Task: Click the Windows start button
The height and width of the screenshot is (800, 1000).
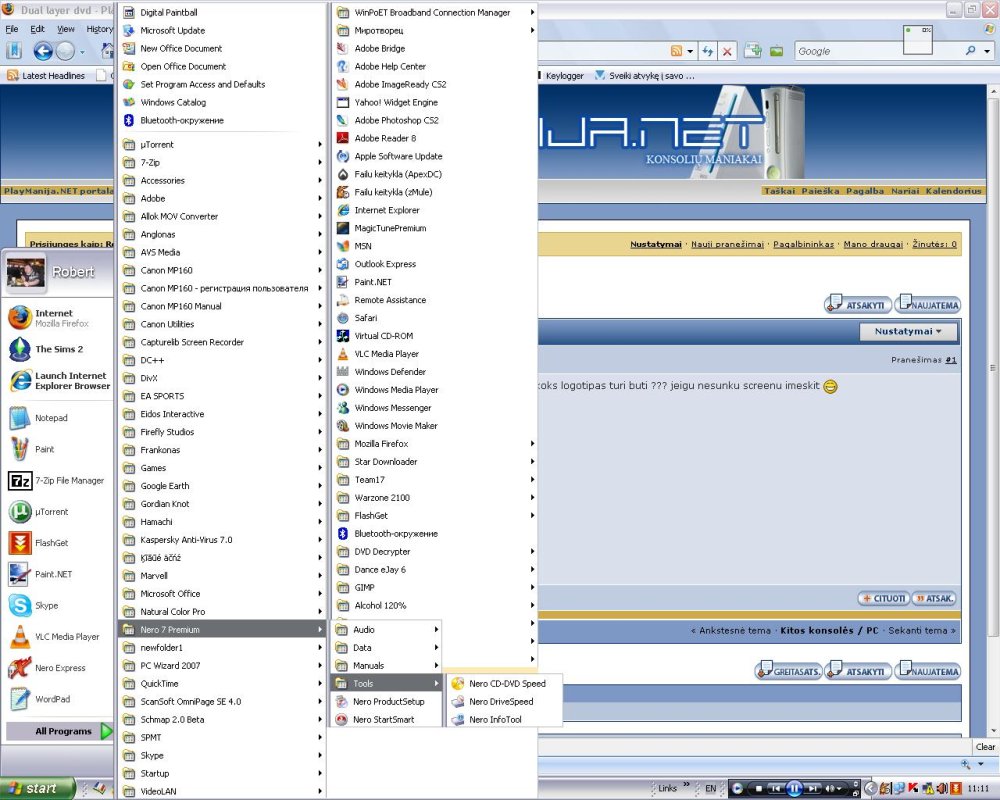Action: pyautogui.click(x=37, y=789)
